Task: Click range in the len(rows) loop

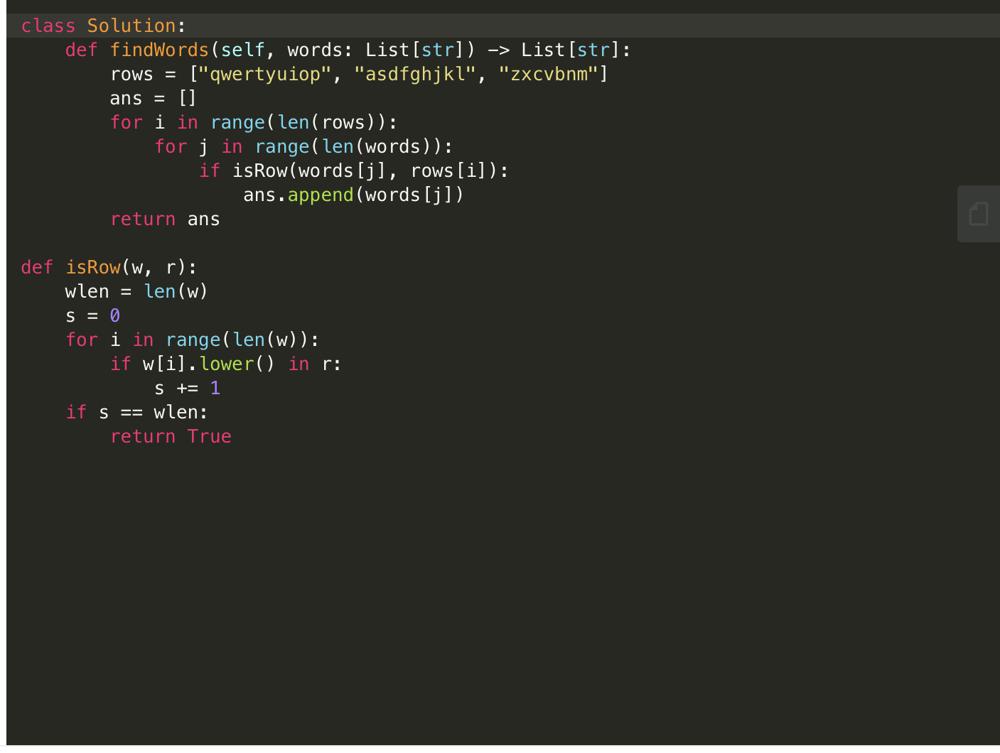Action: click(237, 122)
